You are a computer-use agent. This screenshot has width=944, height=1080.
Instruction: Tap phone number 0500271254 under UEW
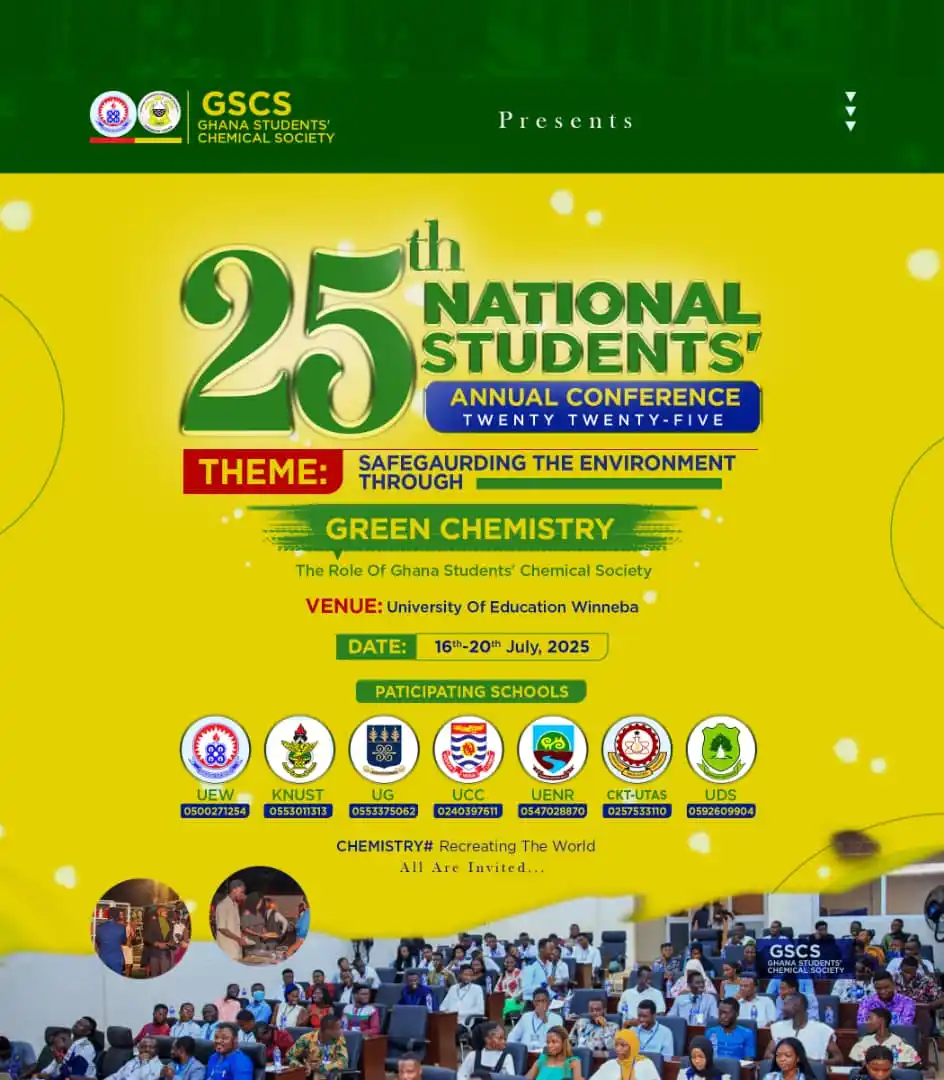[215, 811]
